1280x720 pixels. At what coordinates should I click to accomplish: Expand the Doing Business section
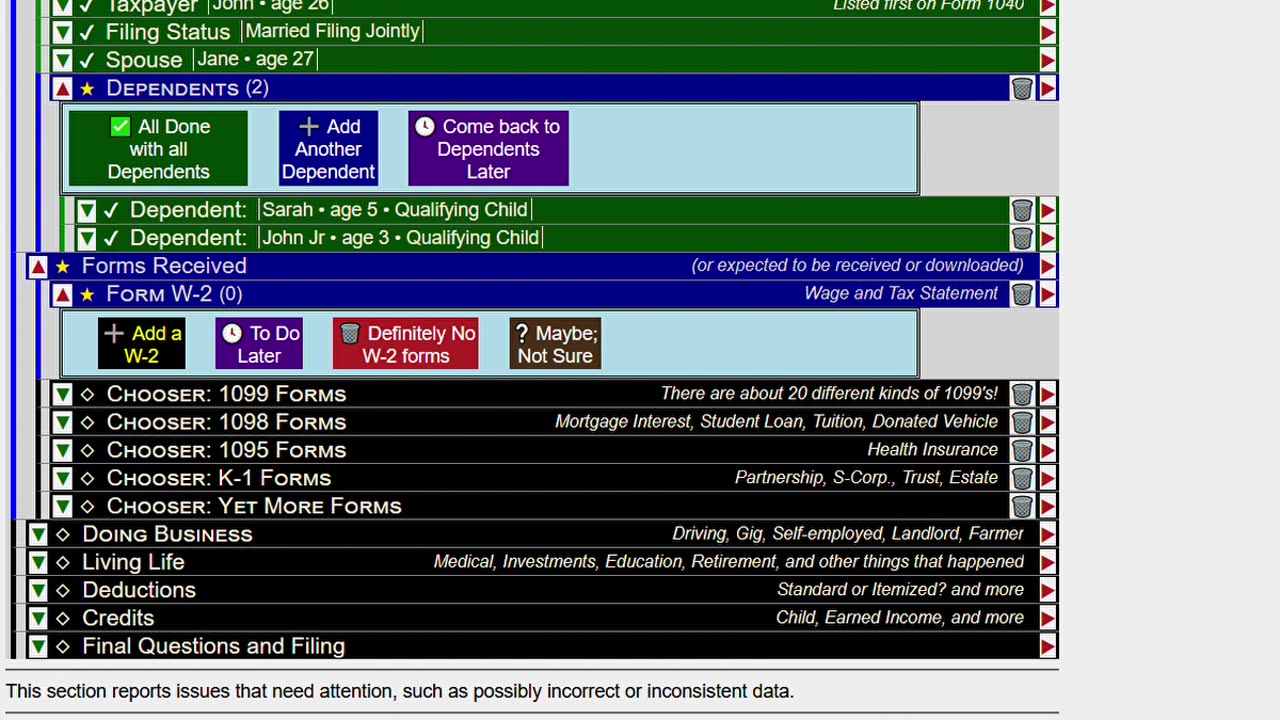coord(37,534)
